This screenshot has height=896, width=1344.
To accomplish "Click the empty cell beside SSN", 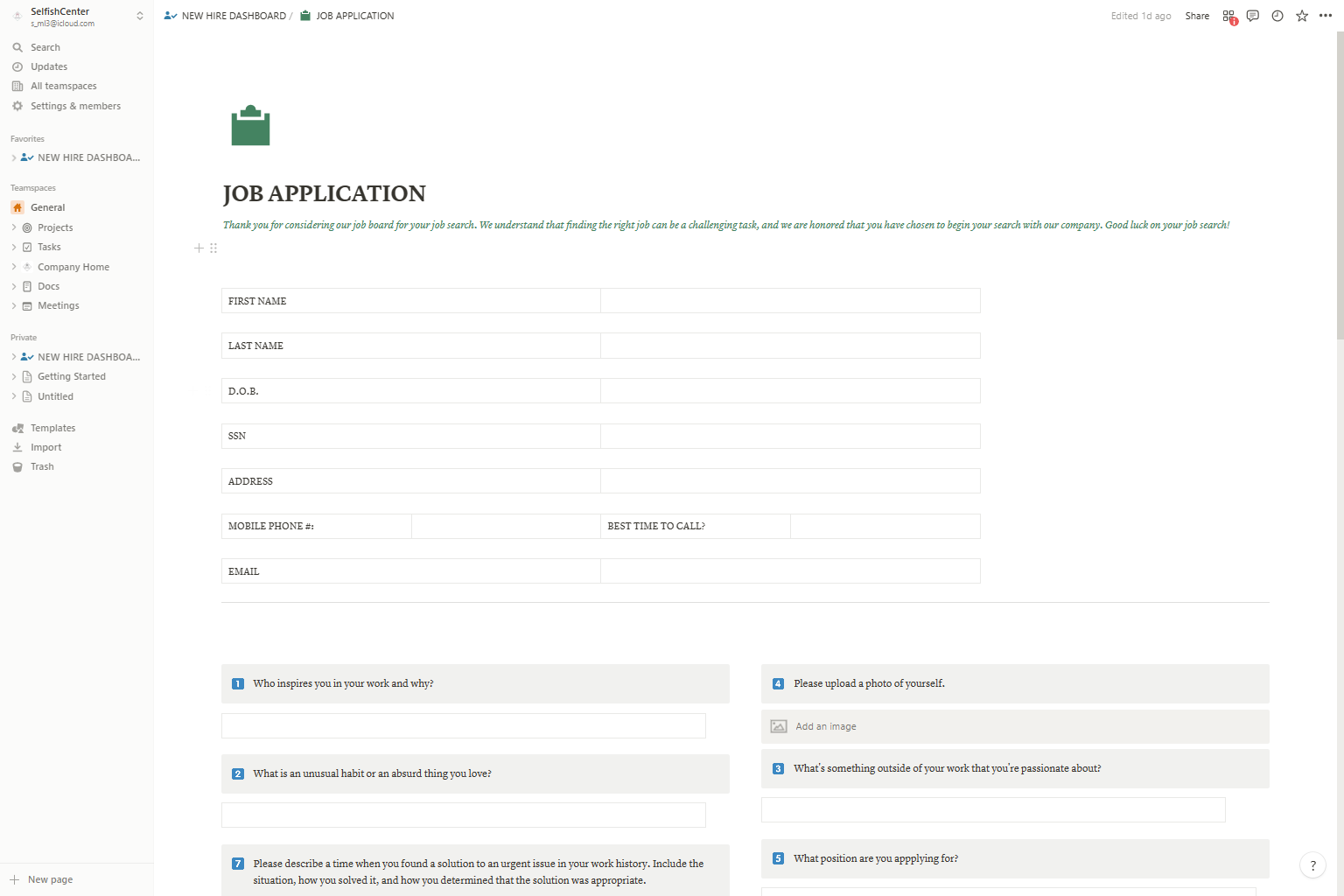I will pos(790,436).
